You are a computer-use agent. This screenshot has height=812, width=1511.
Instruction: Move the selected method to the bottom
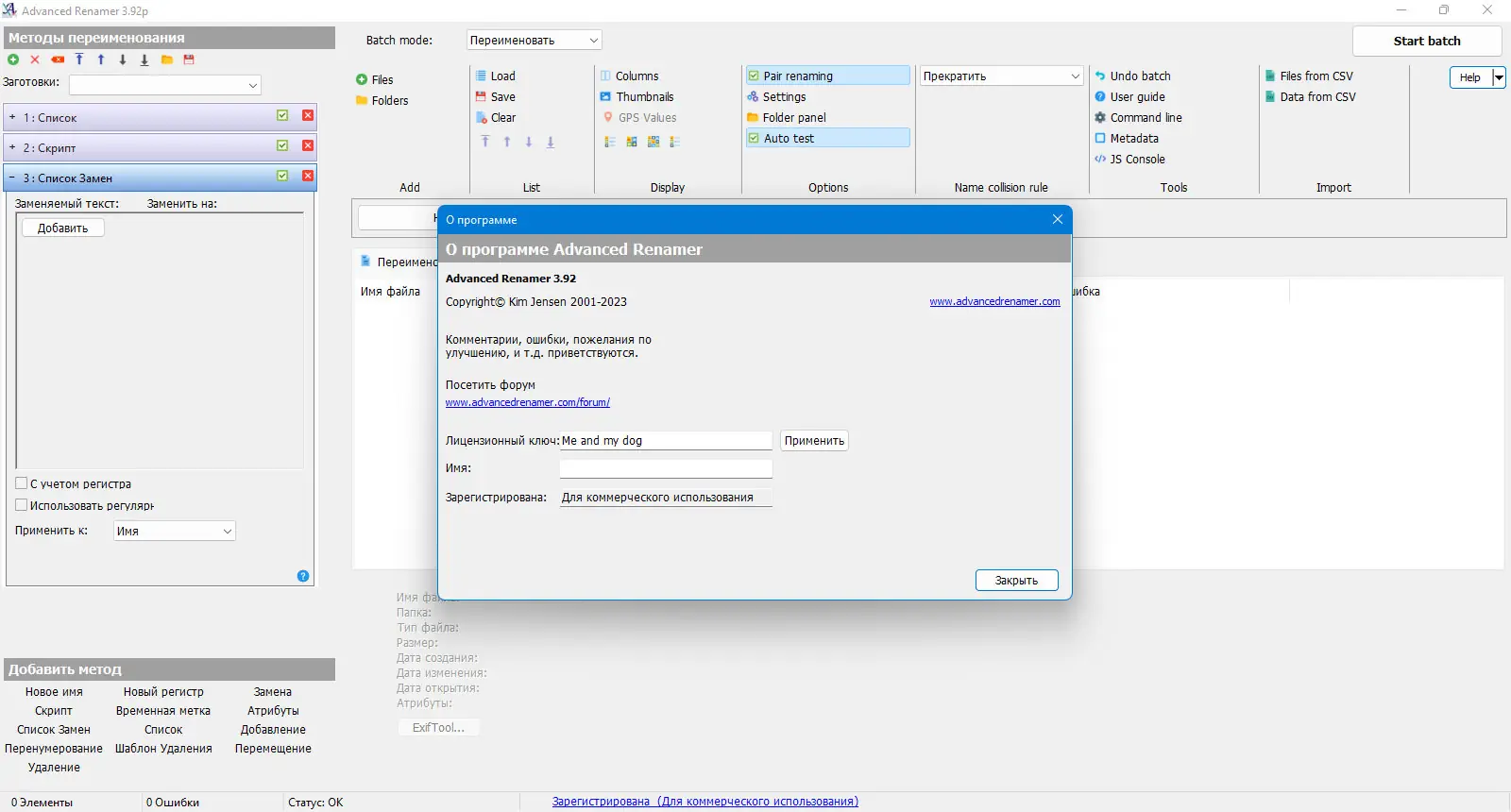144,59
